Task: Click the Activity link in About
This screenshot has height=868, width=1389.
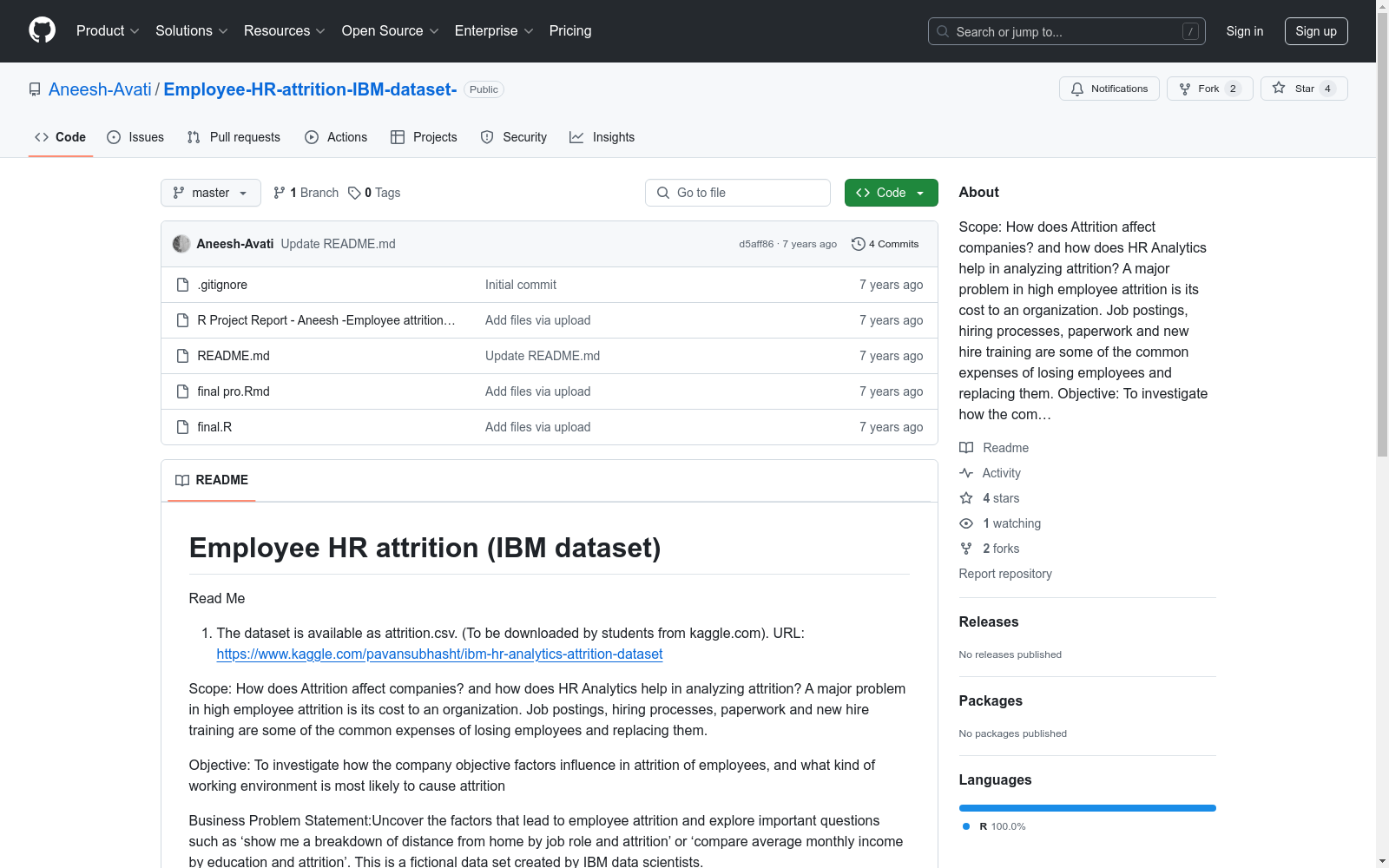Action: coord(991,473)
